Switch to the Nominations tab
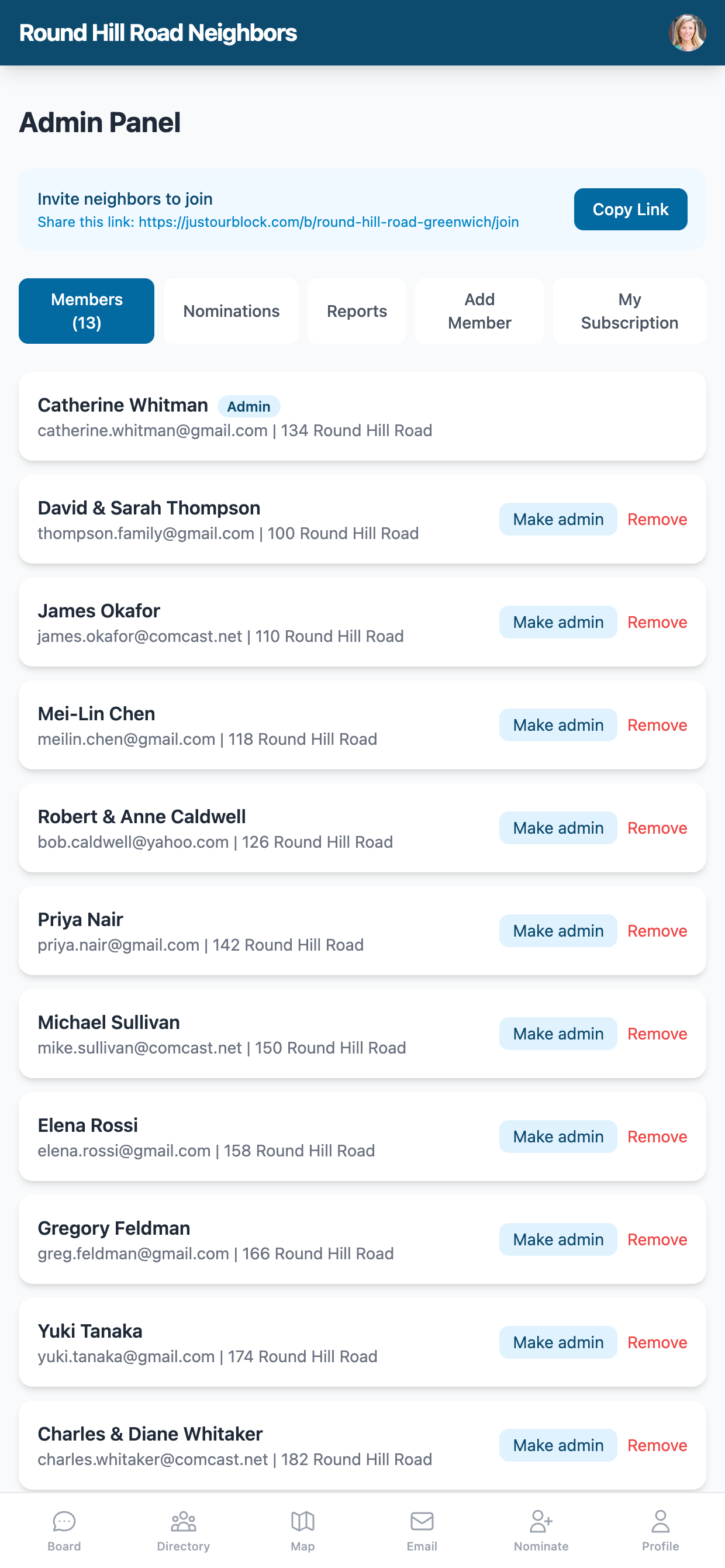Image resolution: width=725 pixels, height=1568 pixels. (232, 311)
